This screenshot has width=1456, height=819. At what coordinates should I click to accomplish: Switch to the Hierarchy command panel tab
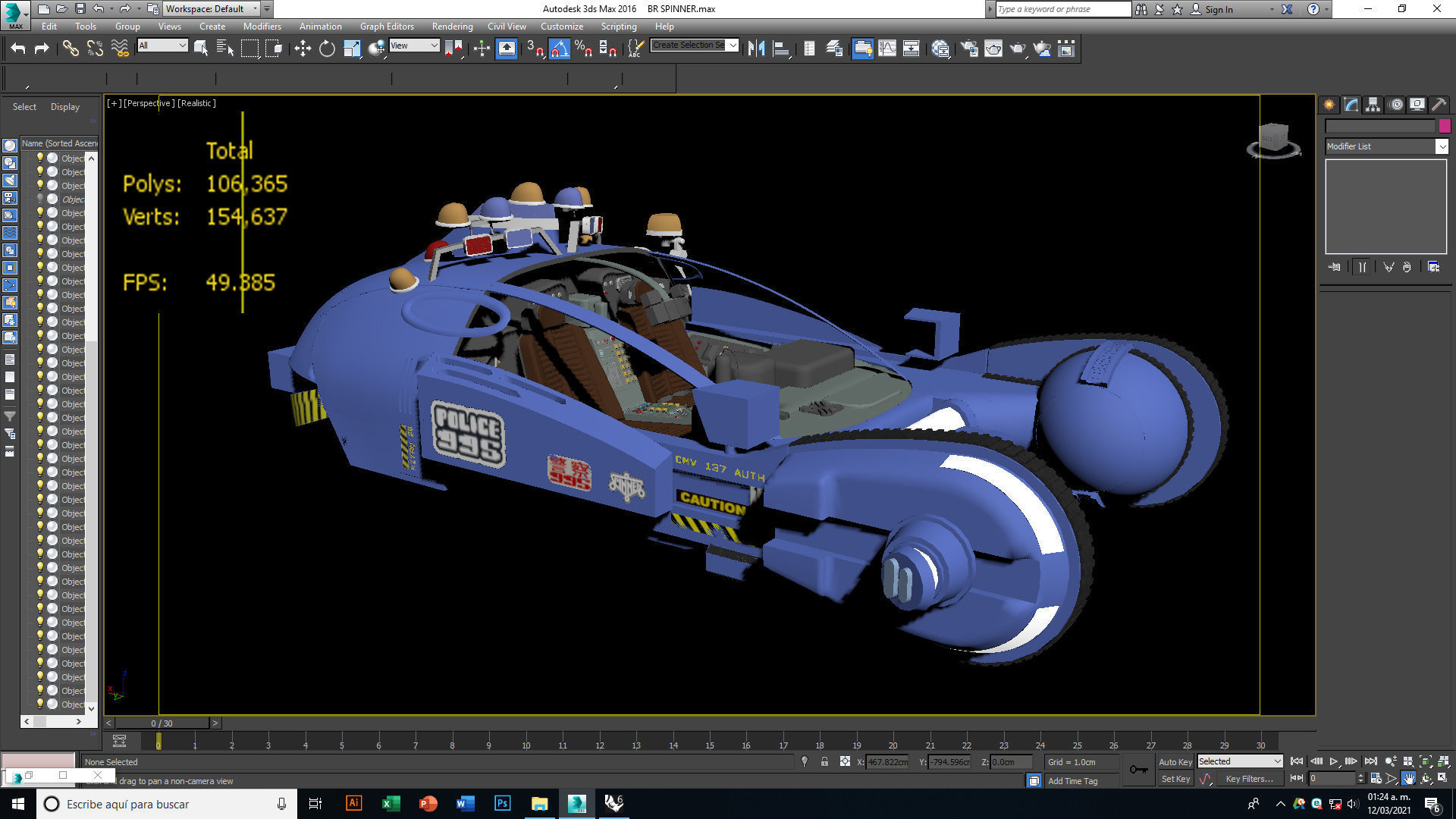coord(1373,105)
